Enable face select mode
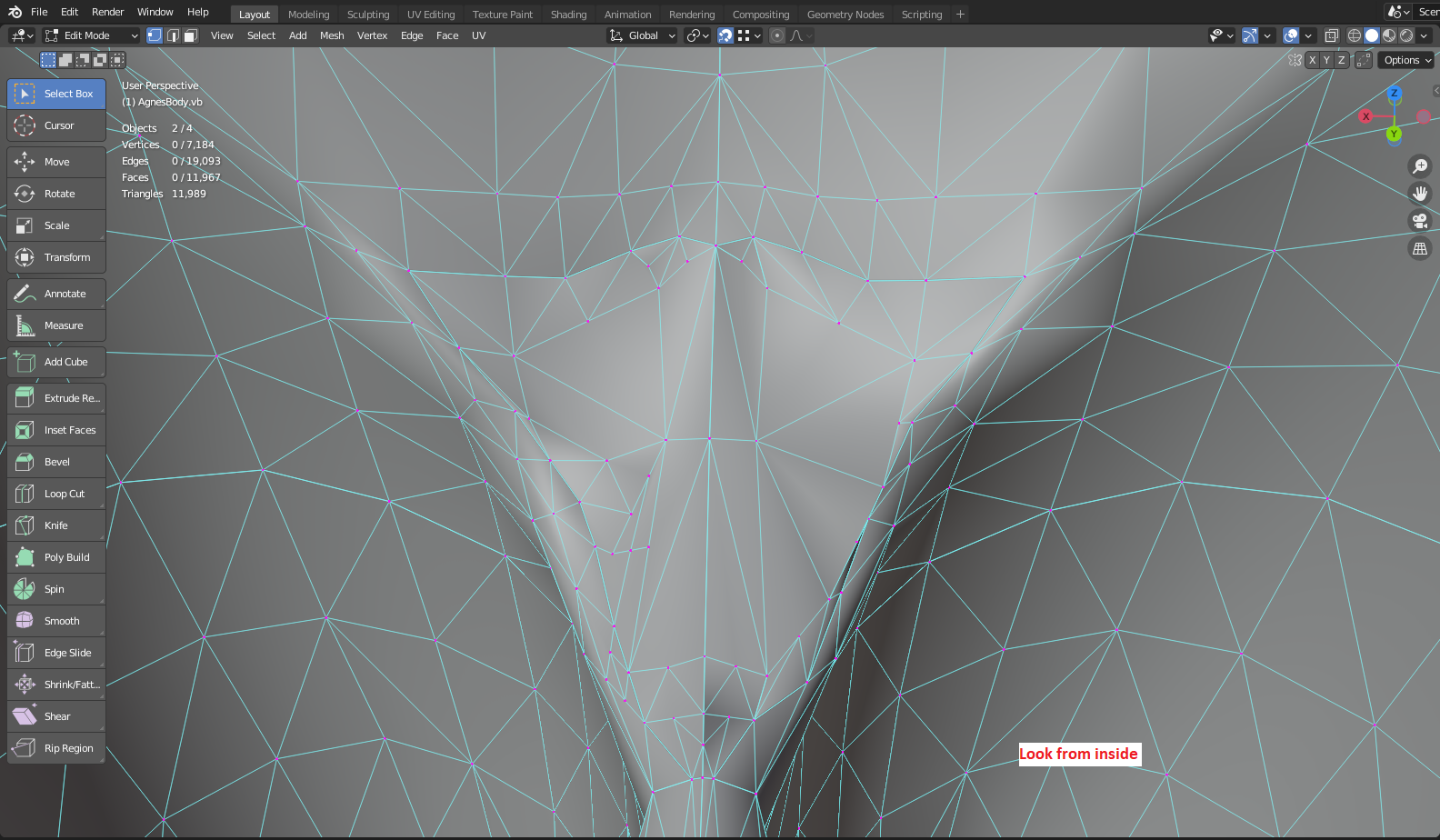Image resolution: width=1440 pixels, height=840 pixels. [190, 35]
